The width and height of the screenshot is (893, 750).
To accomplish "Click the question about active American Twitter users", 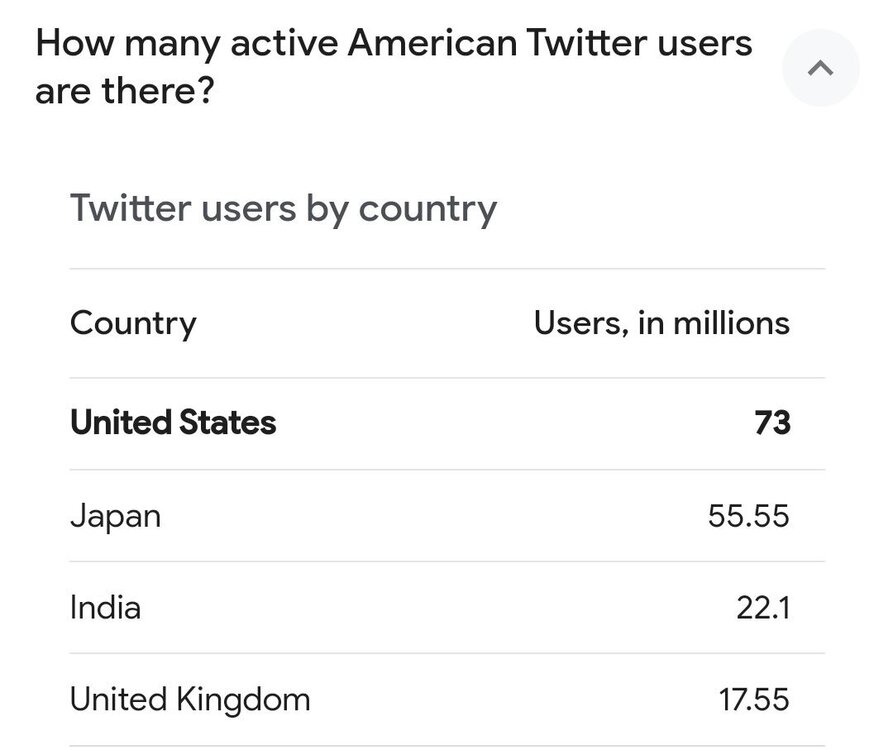I will 393,68.
